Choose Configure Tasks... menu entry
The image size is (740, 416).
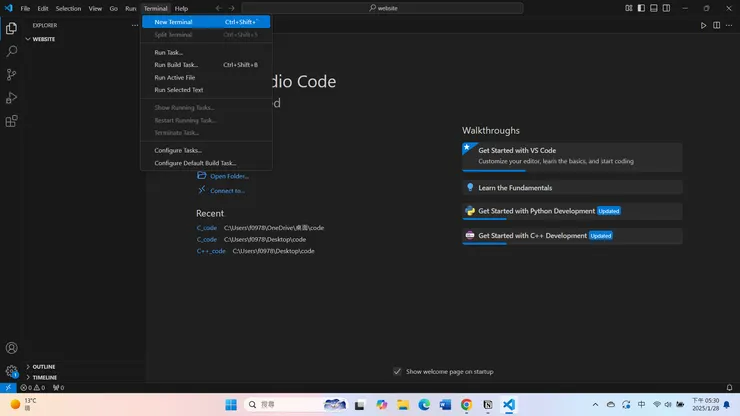pos(178,150)
